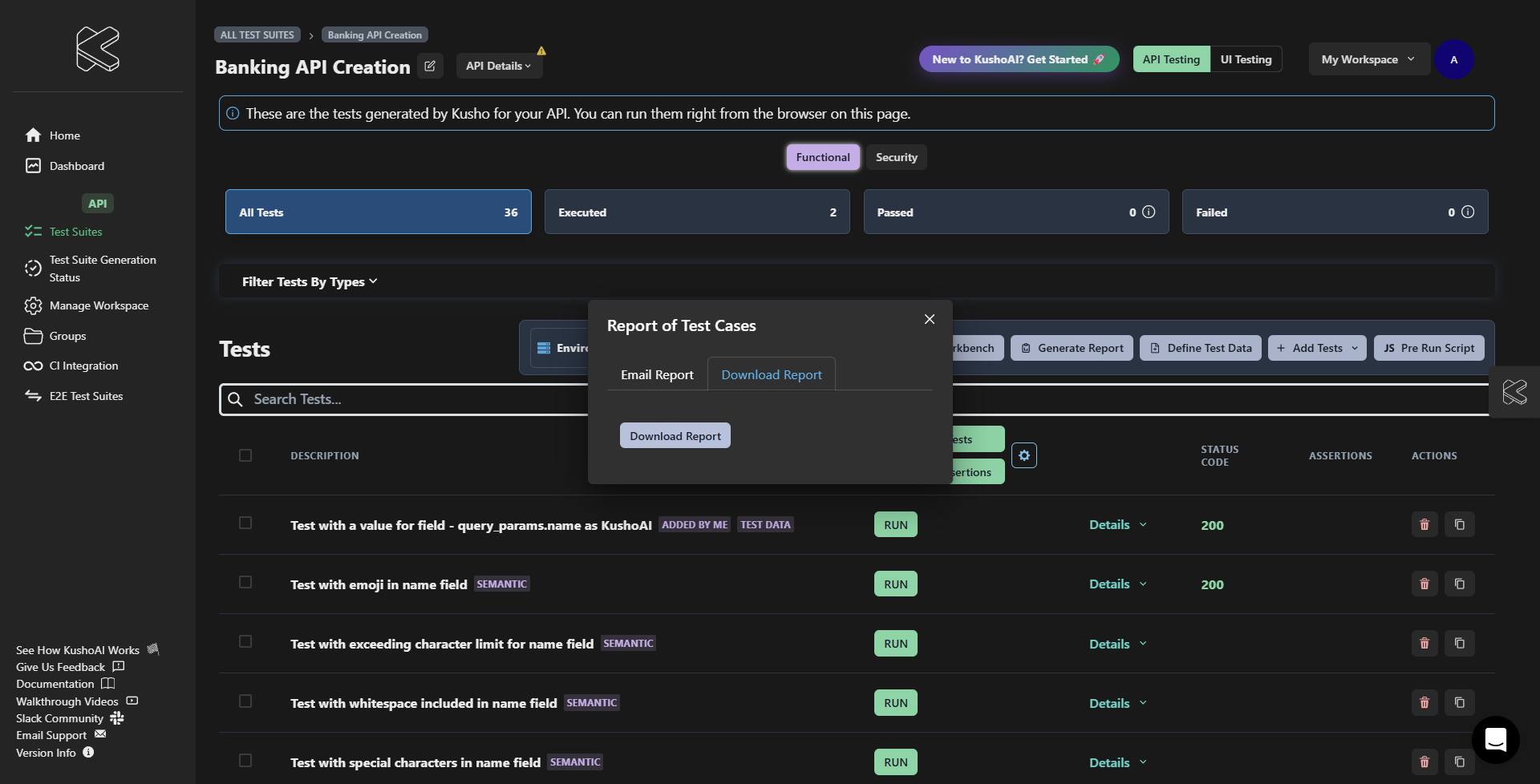Open the Pre Run Script editor
The width and height of the screenshot is (1540, 784).
coord(1429,348)
